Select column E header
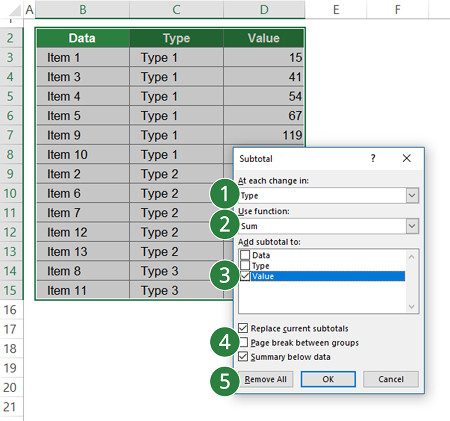 click(x=336, y=10)
